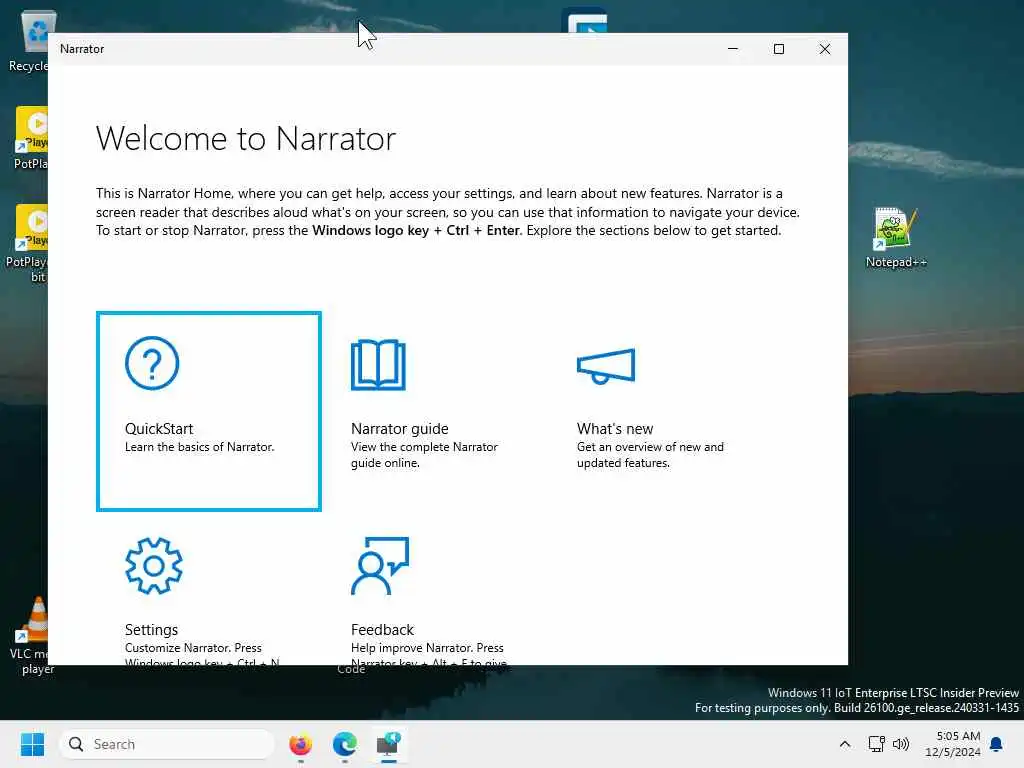Open the Settings gear icon
The height and width of the screenshot is (768, 1024).
pos(153,566)
